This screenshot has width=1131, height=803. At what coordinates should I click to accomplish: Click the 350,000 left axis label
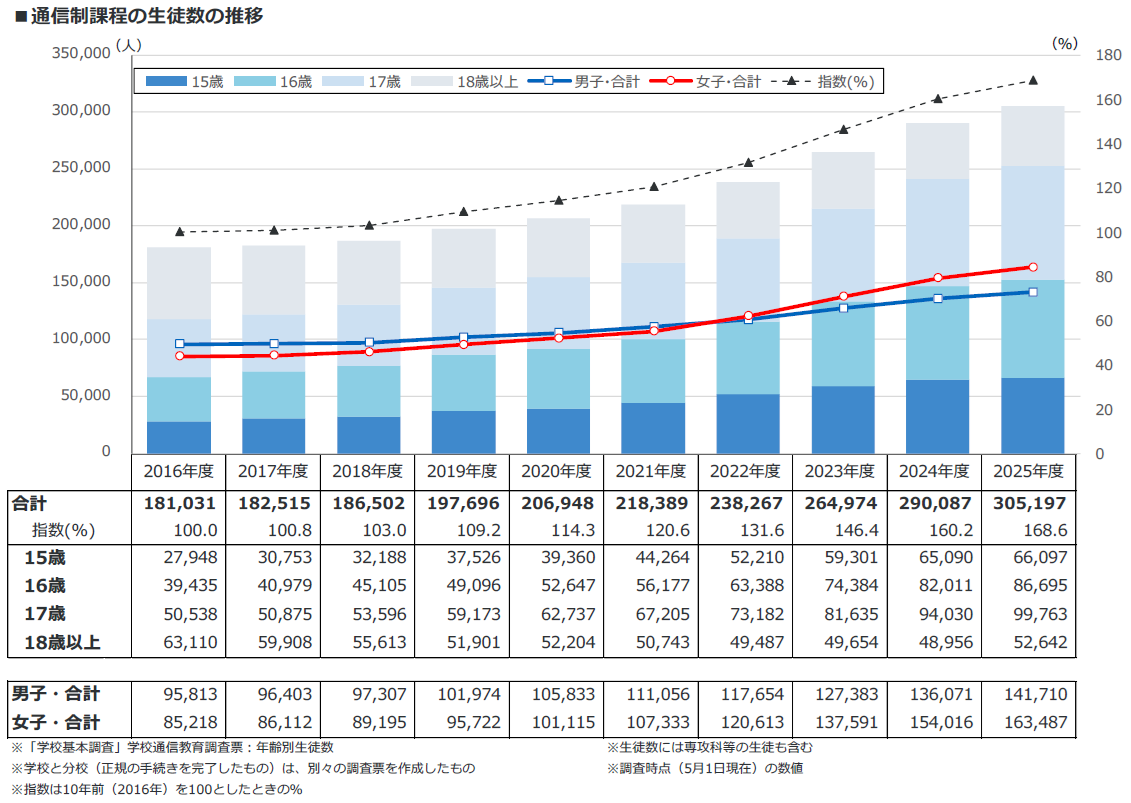(x=81, y=53)
